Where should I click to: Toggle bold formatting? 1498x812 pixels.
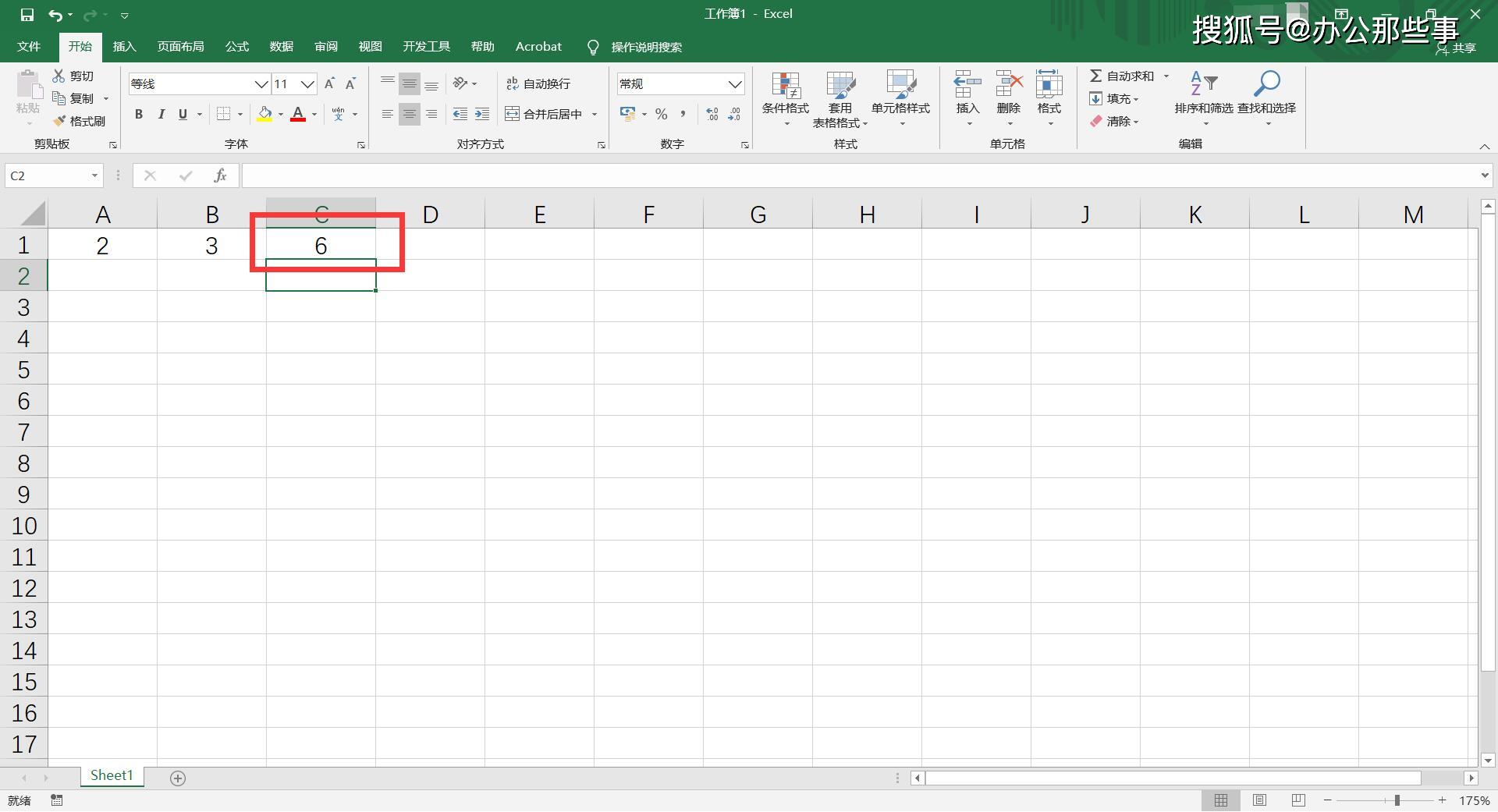tap(139, 114)
